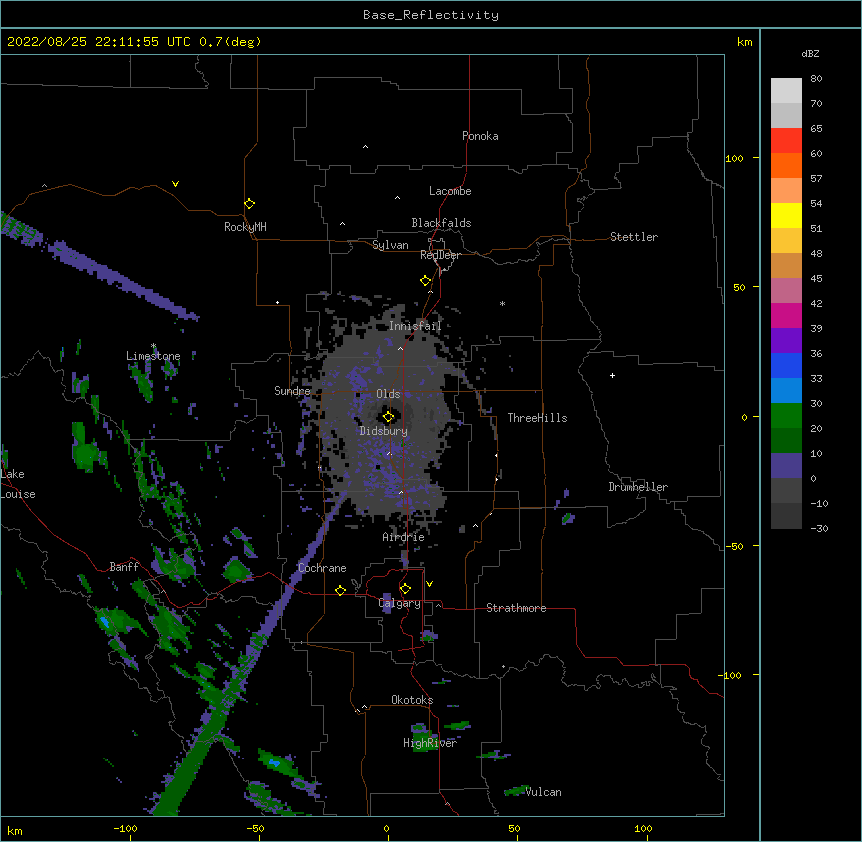
Task: Click the ThreeHills label
Action: point(537,418)
